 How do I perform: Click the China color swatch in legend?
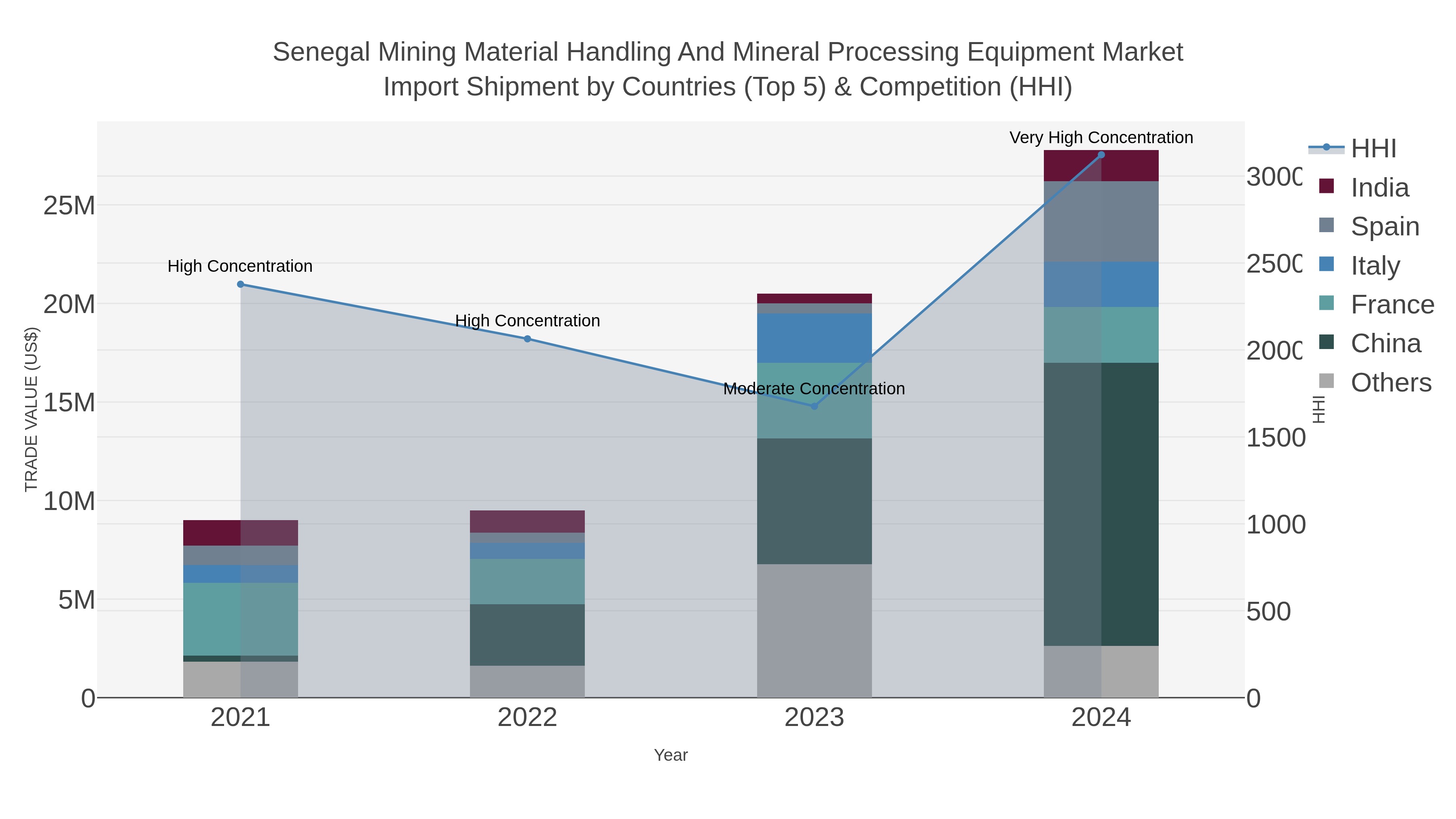1326,342
